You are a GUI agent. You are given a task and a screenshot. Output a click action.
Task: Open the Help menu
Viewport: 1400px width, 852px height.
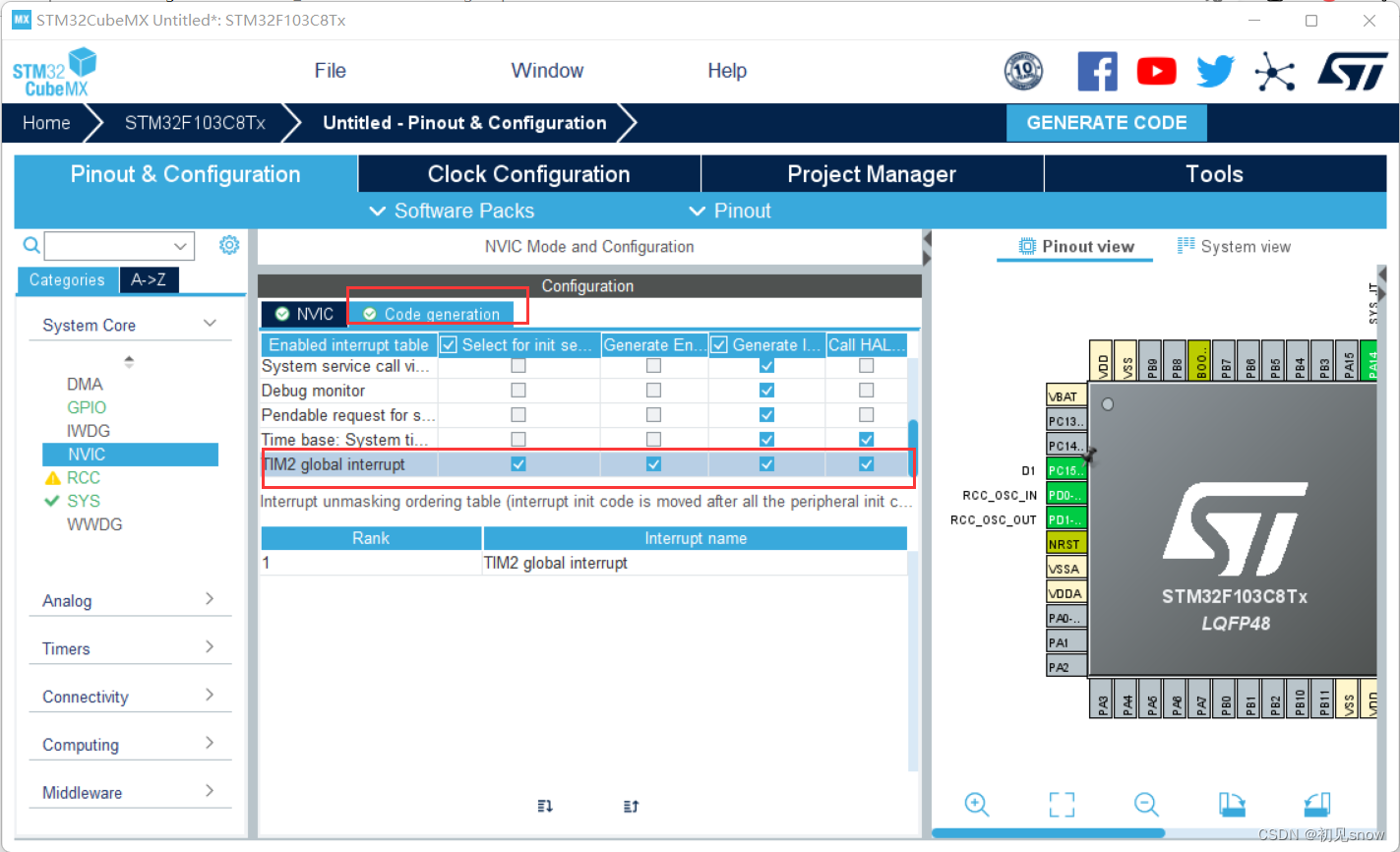click(x=727, y=71)
